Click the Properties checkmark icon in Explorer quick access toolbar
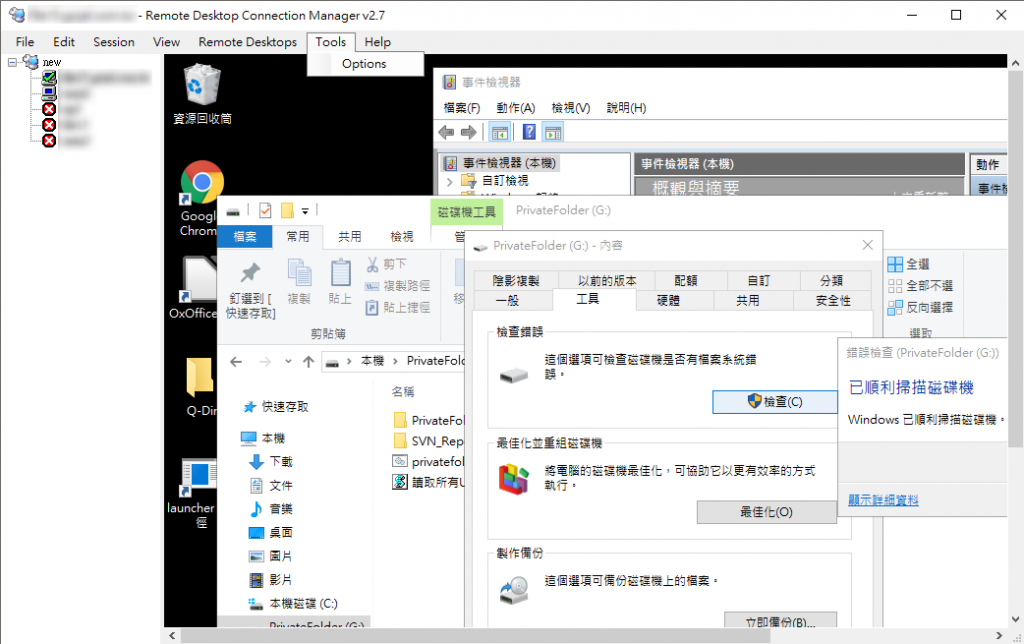The image size is (1024, 644). click(x=264, y=210)
